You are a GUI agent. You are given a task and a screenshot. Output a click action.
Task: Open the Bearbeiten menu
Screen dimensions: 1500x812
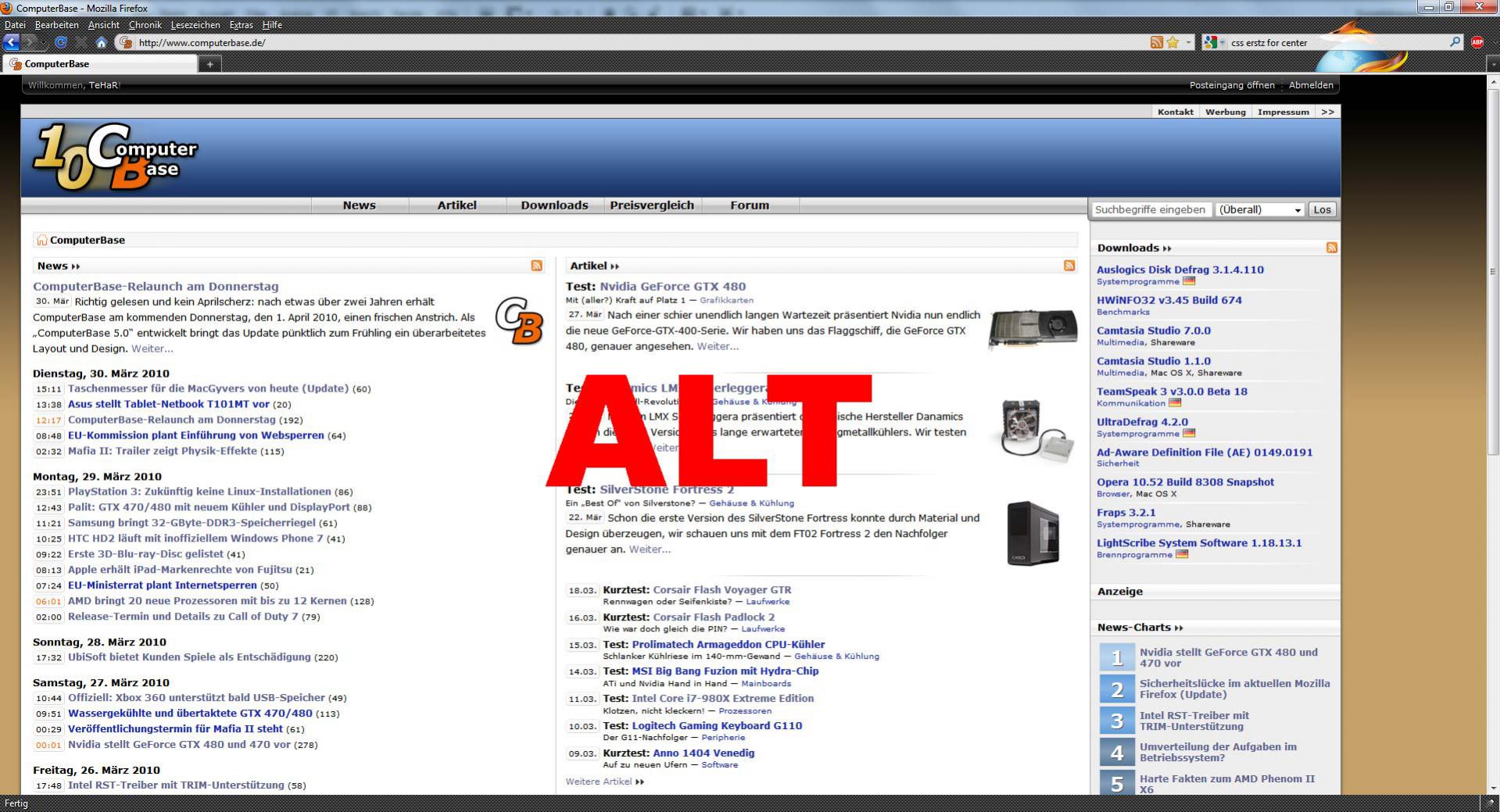click(x=56, y=25)
